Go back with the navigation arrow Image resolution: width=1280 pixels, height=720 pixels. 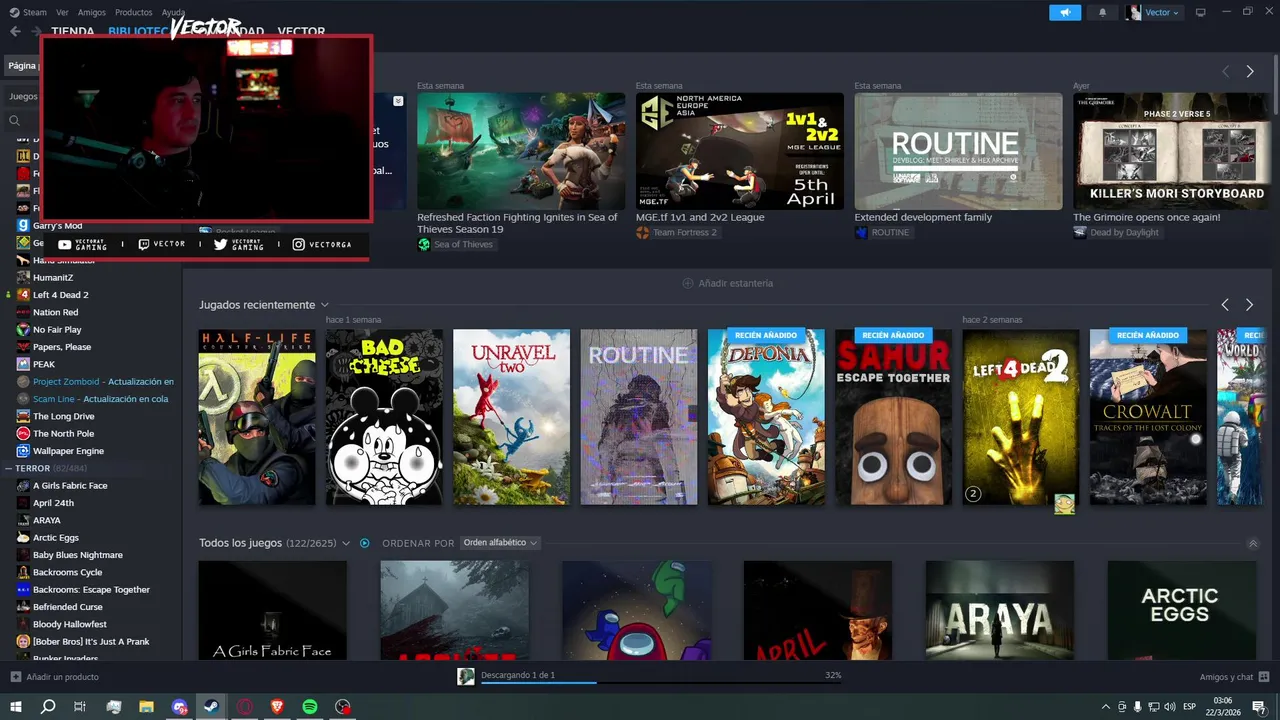tap(16, 31)
